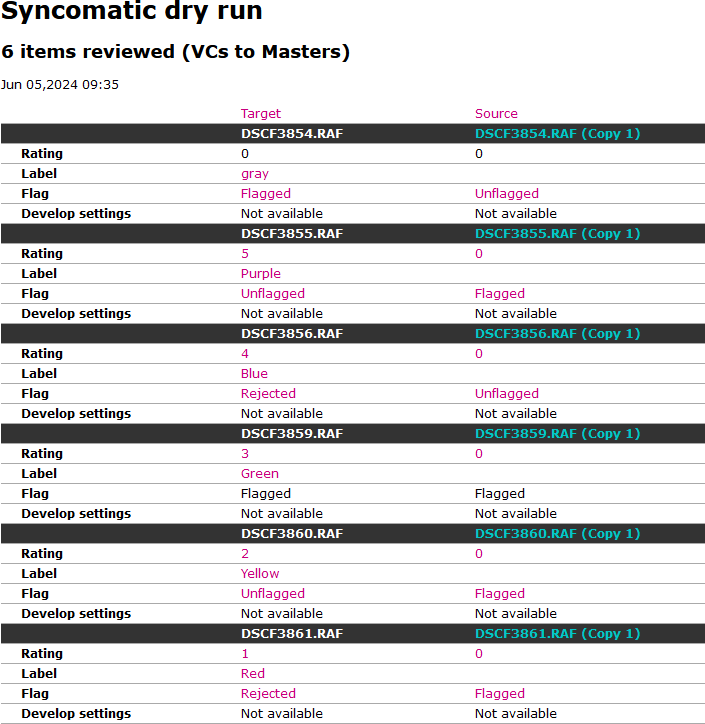
Task: Click the DSCF3859.RAF (Copy 1) source link
Action: [557, 434]
